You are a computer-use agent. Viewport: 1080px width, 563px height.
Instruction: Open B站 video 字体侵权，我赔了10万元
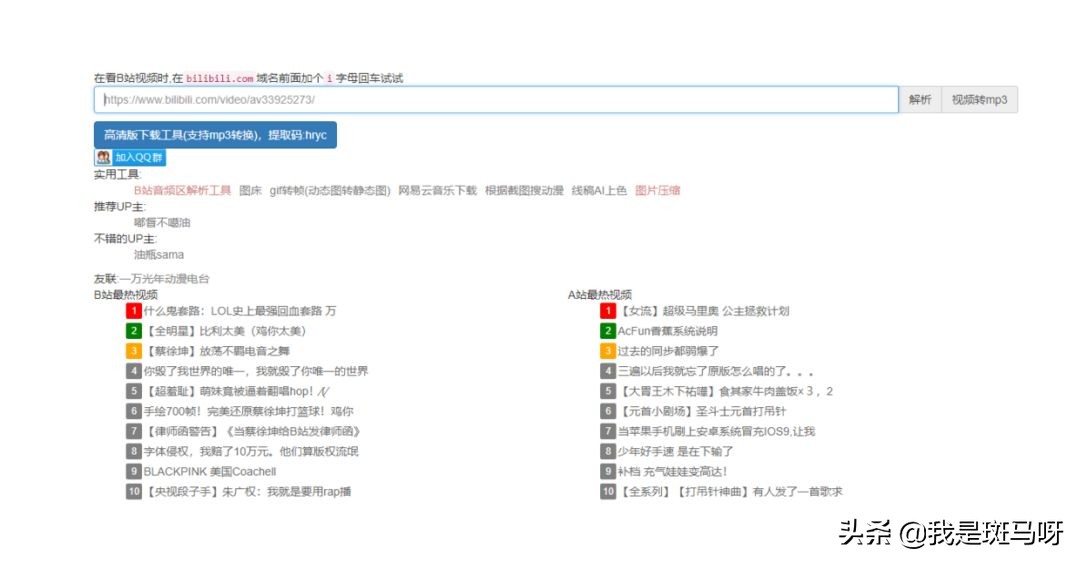251,451
